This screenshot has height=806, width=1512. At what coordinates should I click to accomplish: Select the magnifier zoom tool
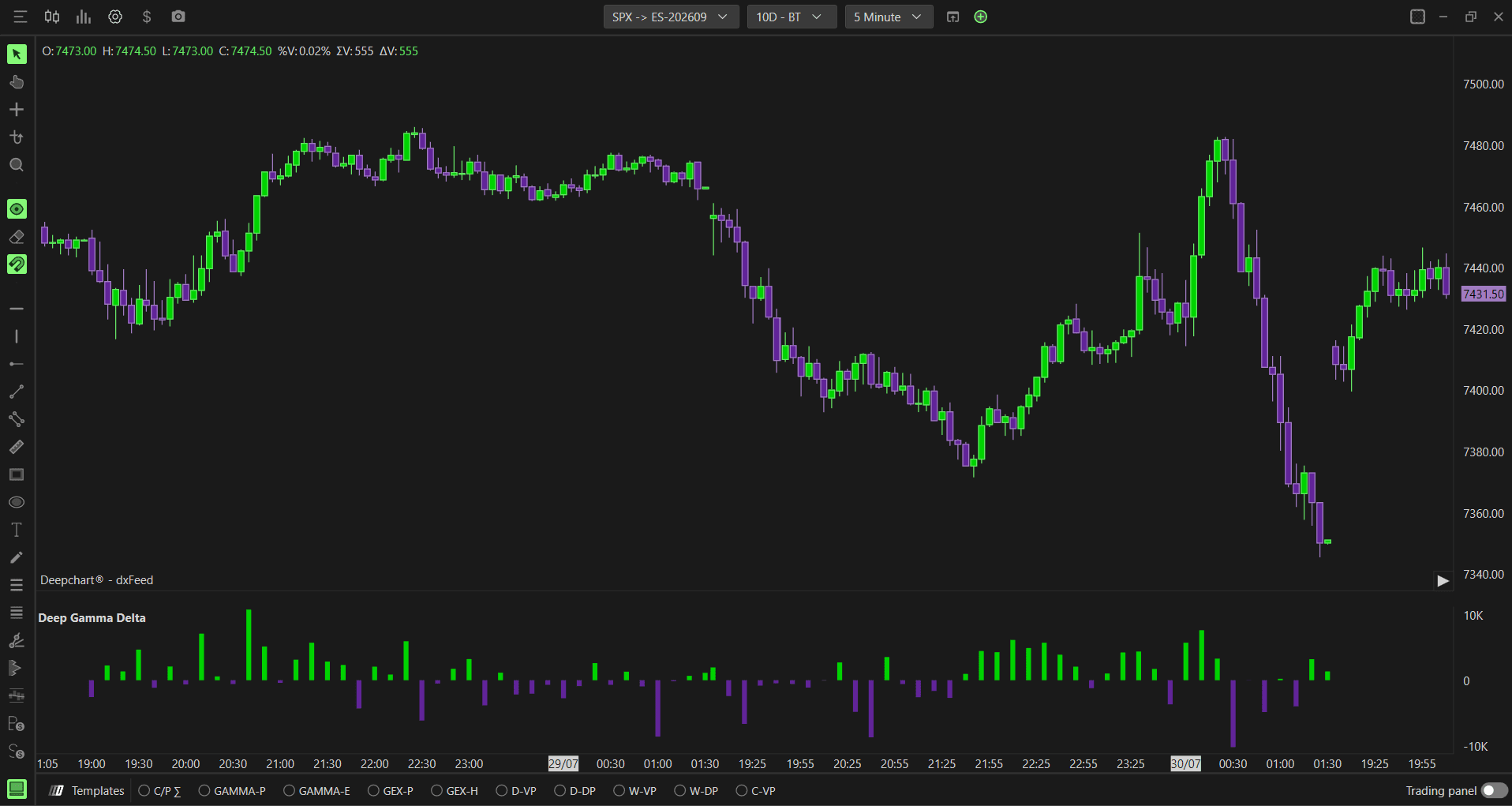coord(17,165)
